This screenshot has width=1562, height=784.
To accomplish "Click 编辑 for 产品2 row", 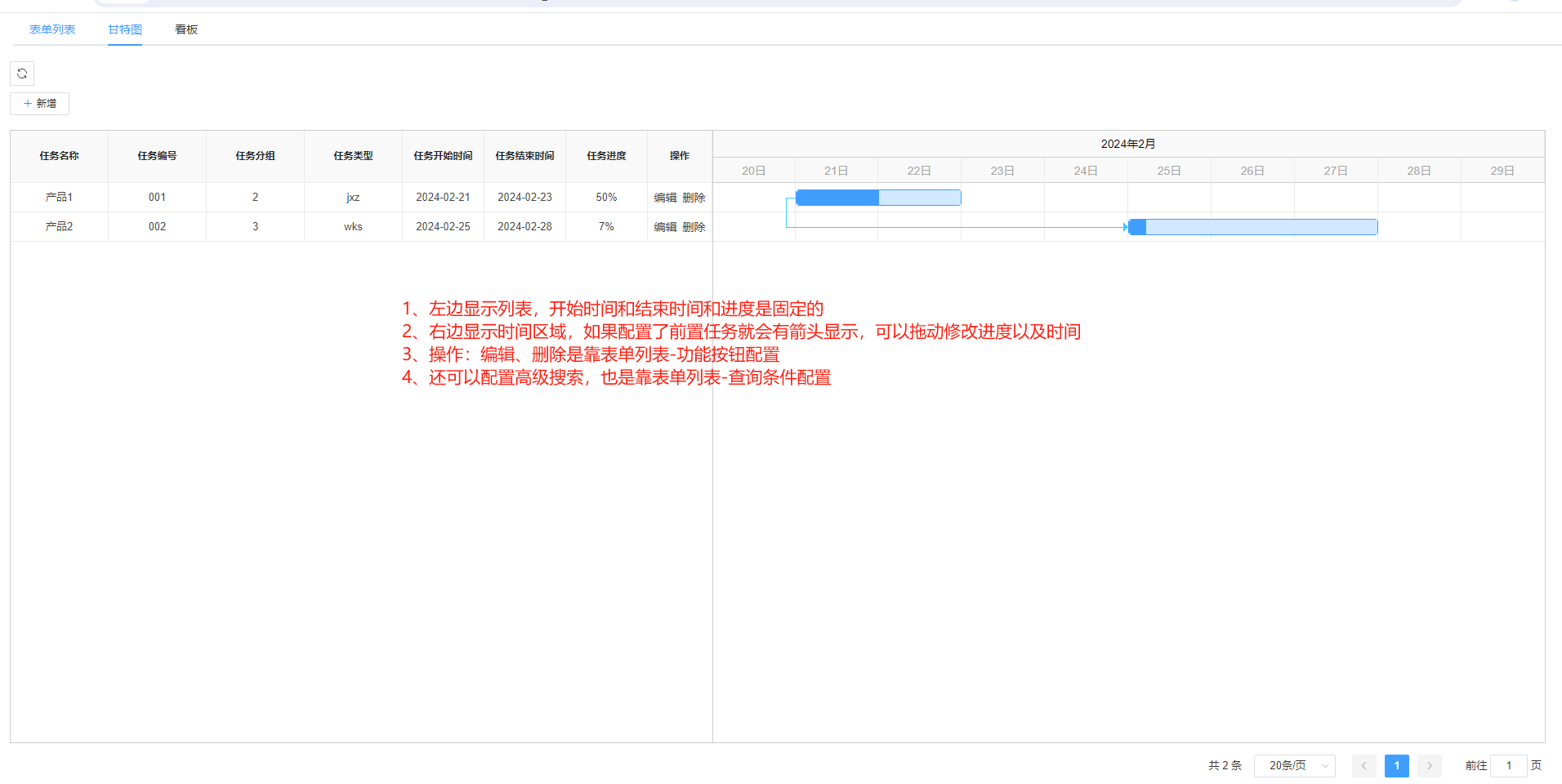I will click(665, 227).
